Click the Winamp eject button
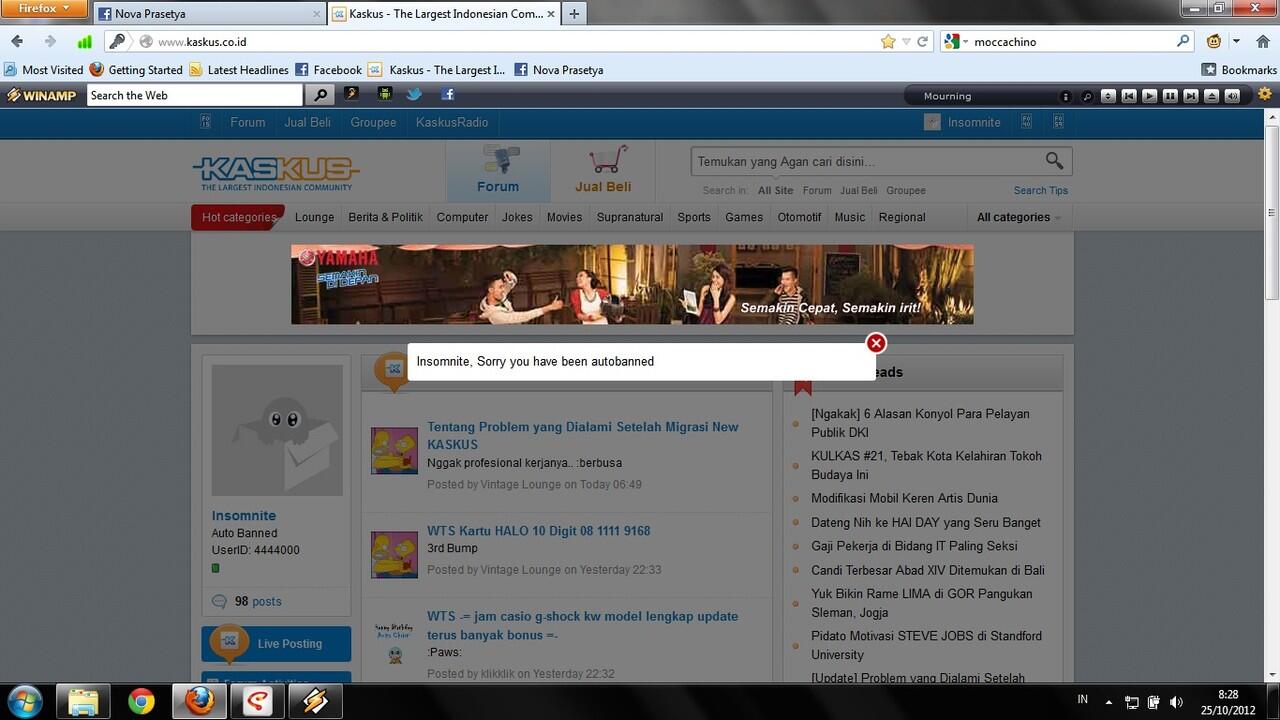Viewport: 1280px width, 720px height. pos(1212,96)
